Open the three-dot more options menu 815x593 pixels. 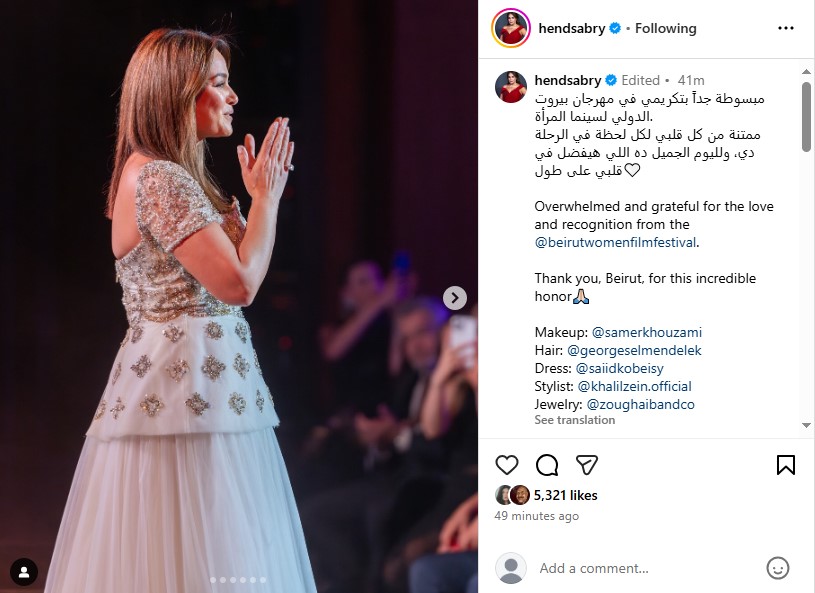click(785, 28)
